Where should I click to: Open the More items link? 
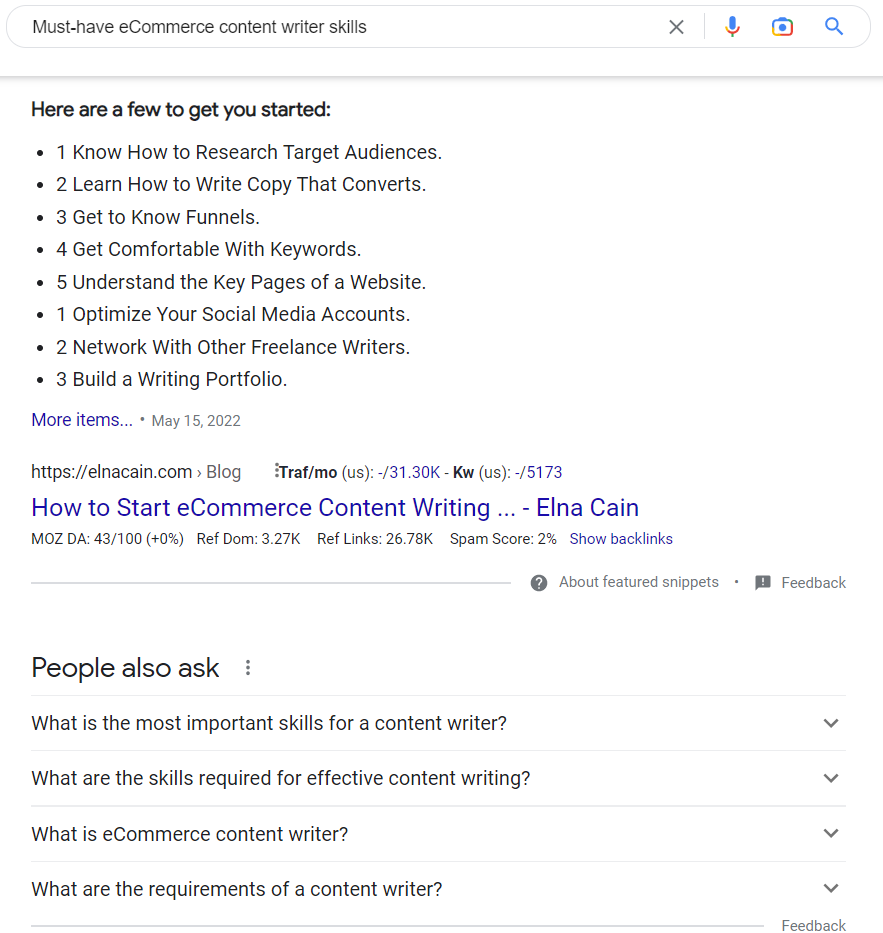point(81,419)
